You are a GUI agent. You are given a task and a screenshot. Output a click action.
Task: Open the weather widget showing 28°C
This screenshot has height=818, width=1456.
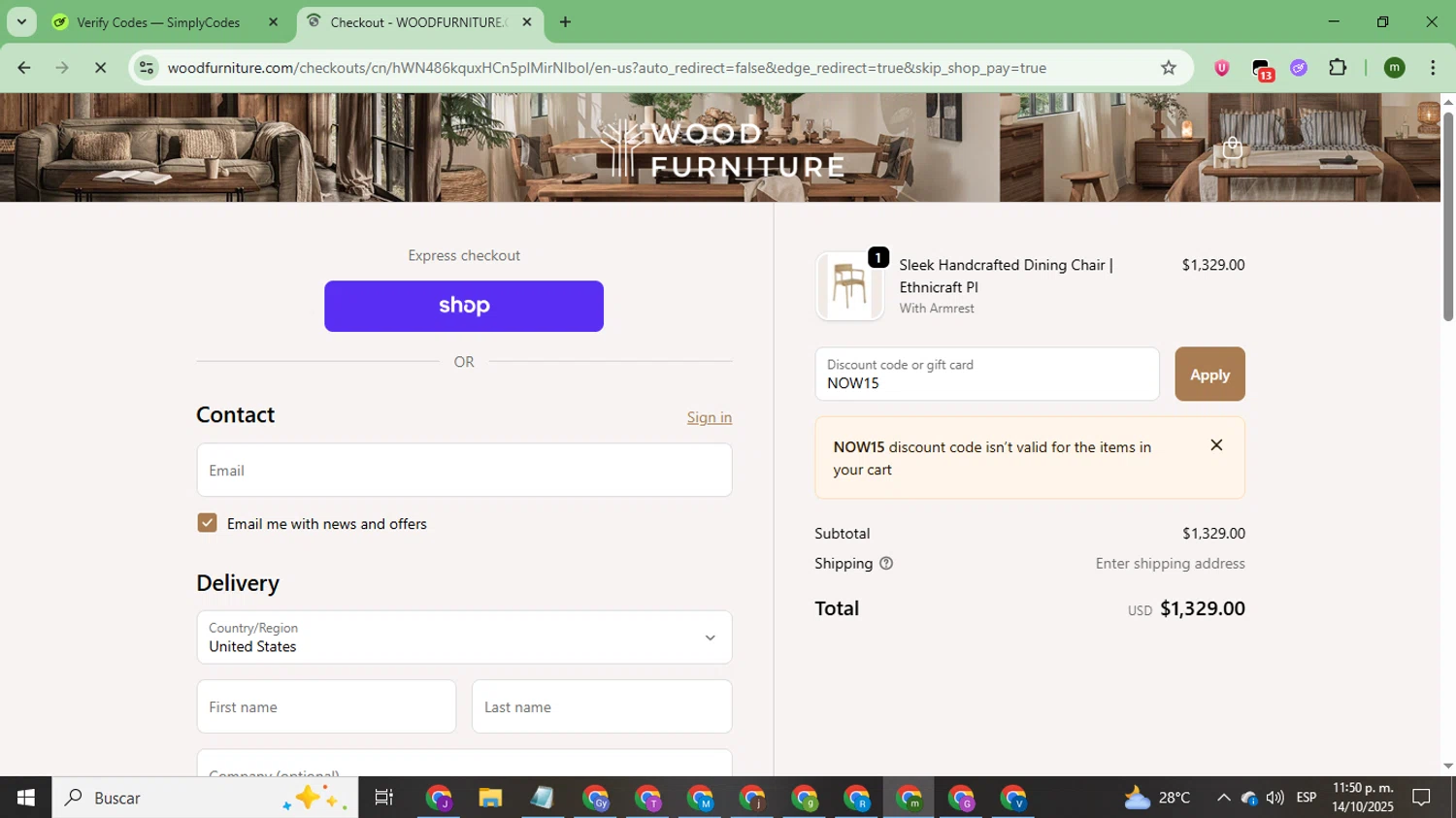(1157, 798)
